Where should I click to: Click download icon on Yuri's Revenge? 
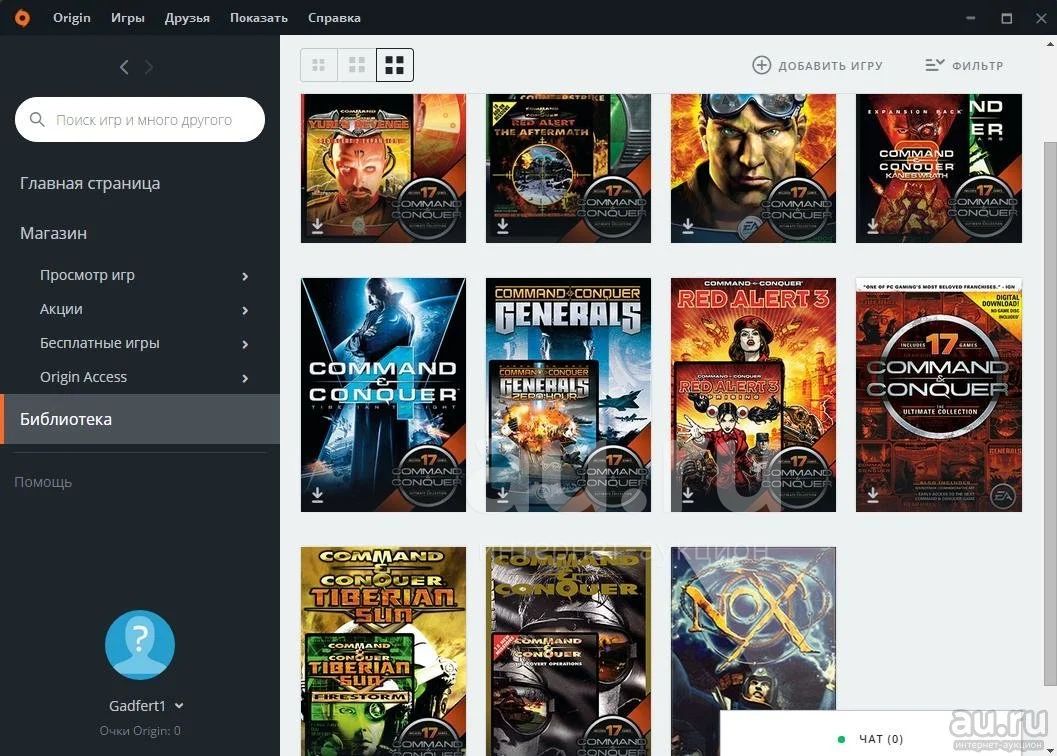click(317, 225)
